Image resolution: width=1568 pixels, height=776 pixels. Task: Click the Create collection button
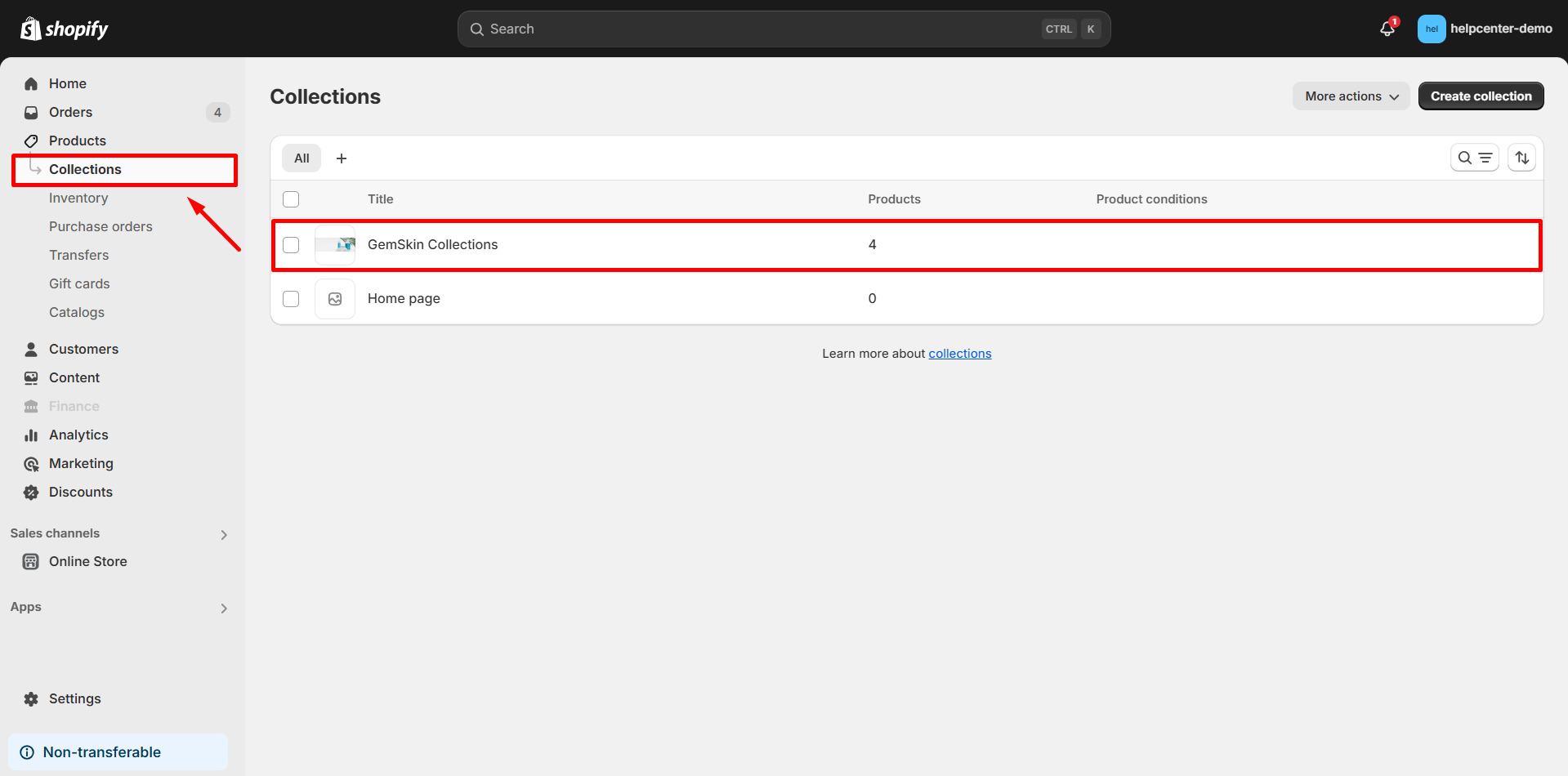pos(1481,96)
